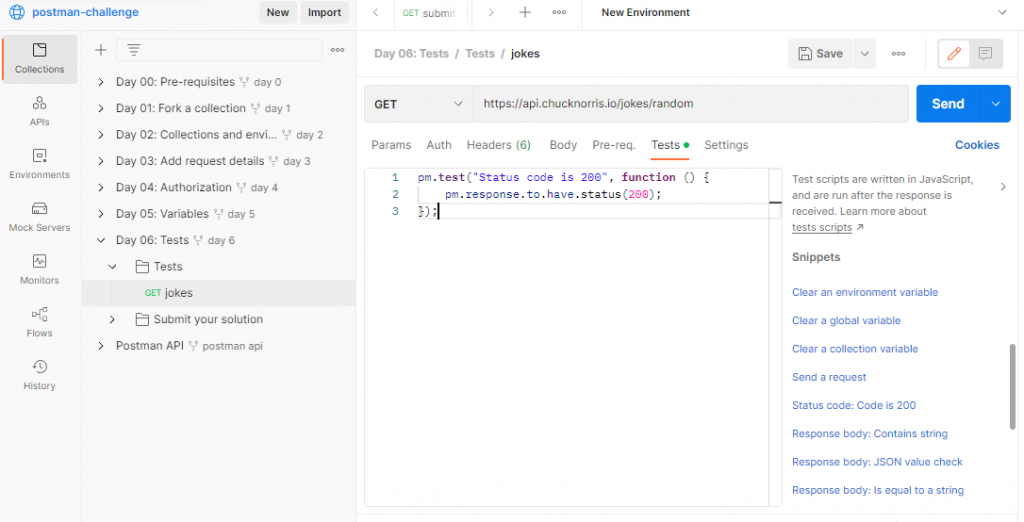Click the plus icon to create a collection
The image size is (1024, 522).
[101, 50]
